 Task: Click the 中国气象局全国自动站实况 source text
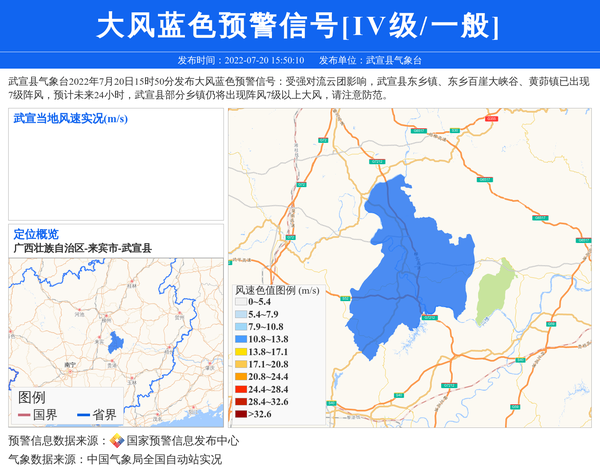[x=154, y=459]
